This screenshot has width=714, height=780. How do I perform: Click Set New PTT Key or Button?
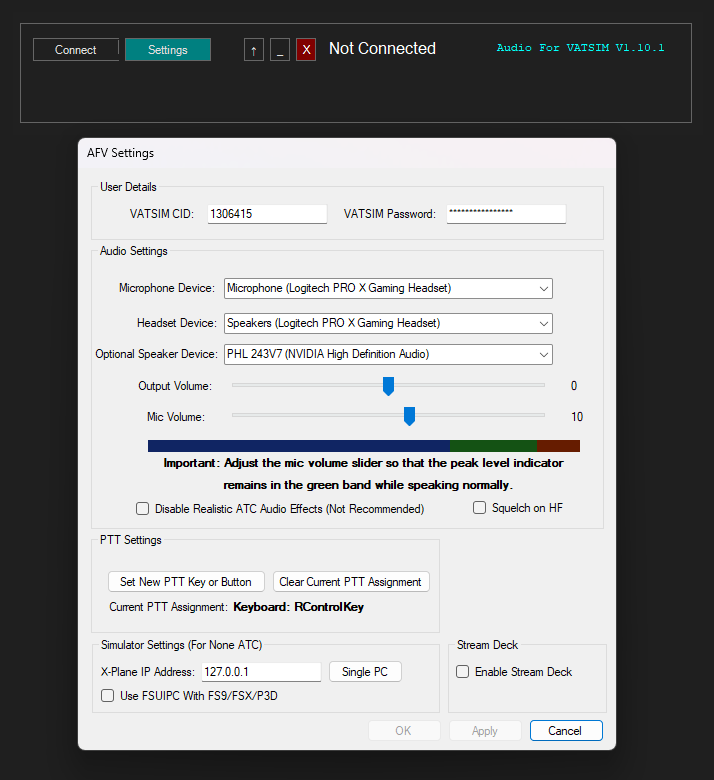point(186,582)
